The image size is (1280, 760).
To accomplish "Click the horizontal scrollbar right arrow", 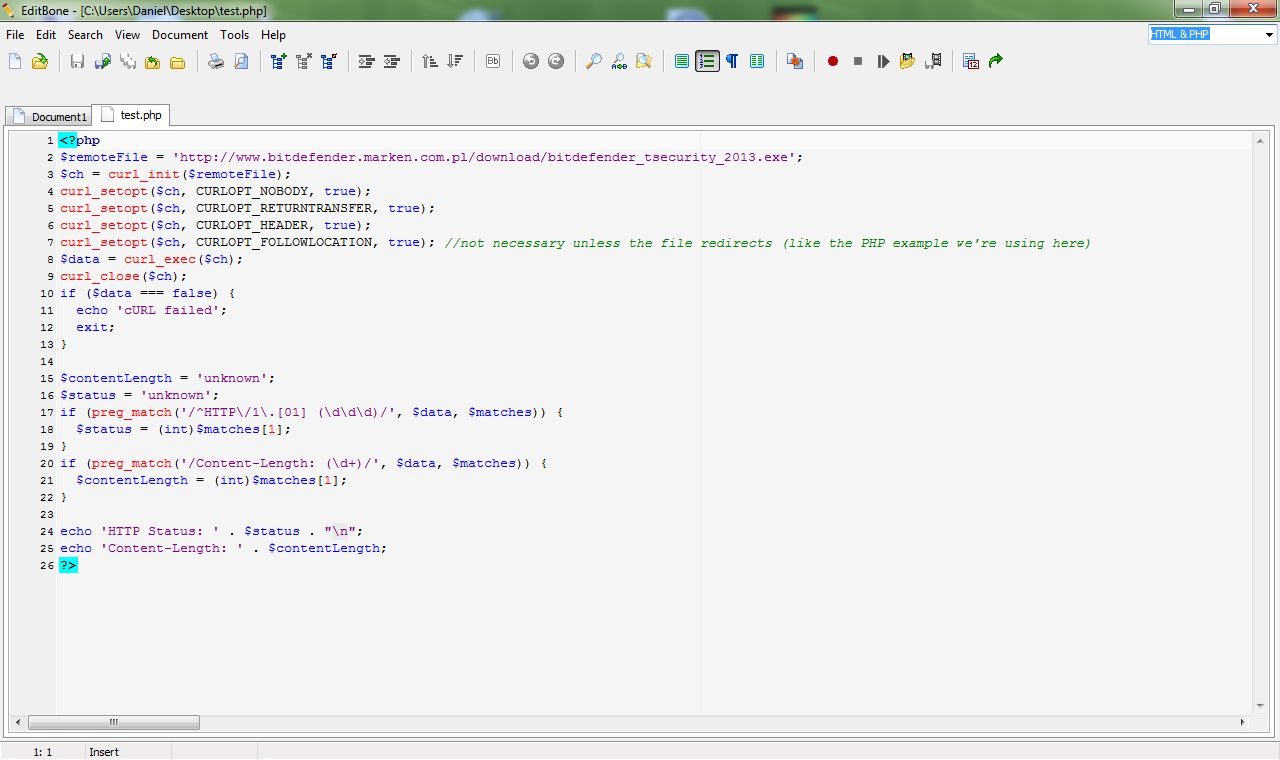I will [x=1243, y=722].
